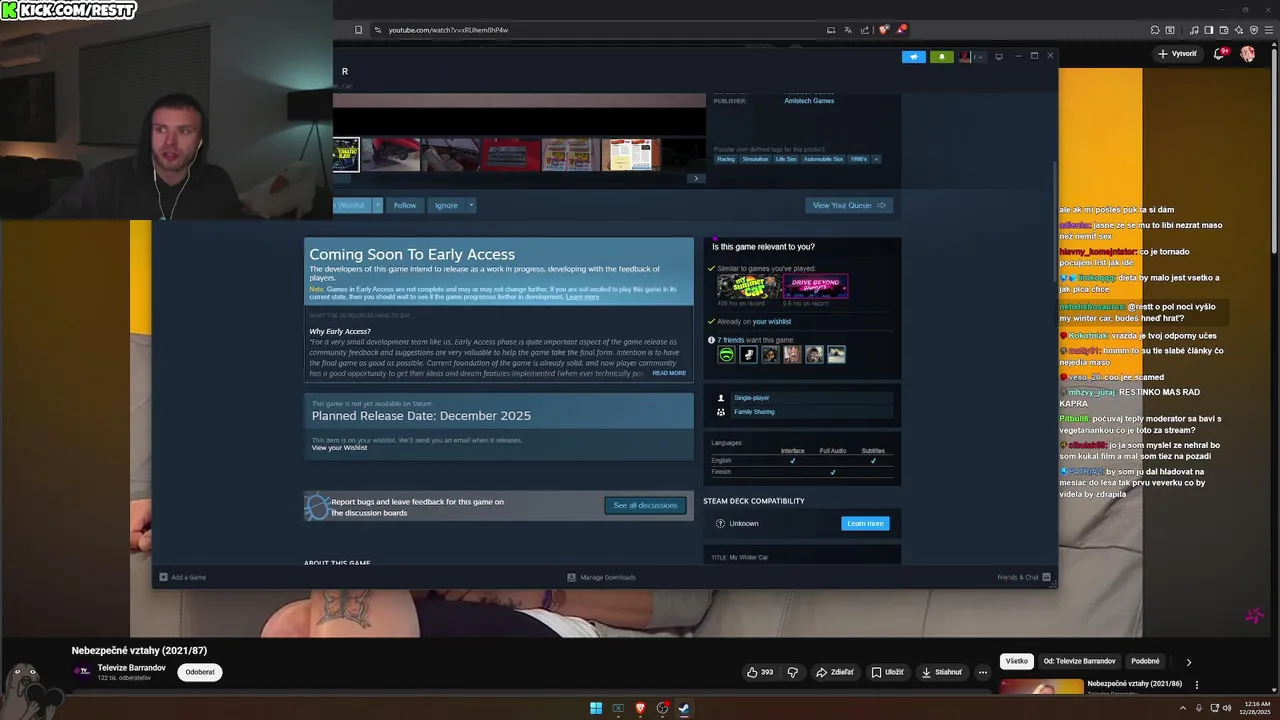This screenshot has width=1280, height=720.
Task: Expand Ignore dropdown arrow
Action: [471, 205]
